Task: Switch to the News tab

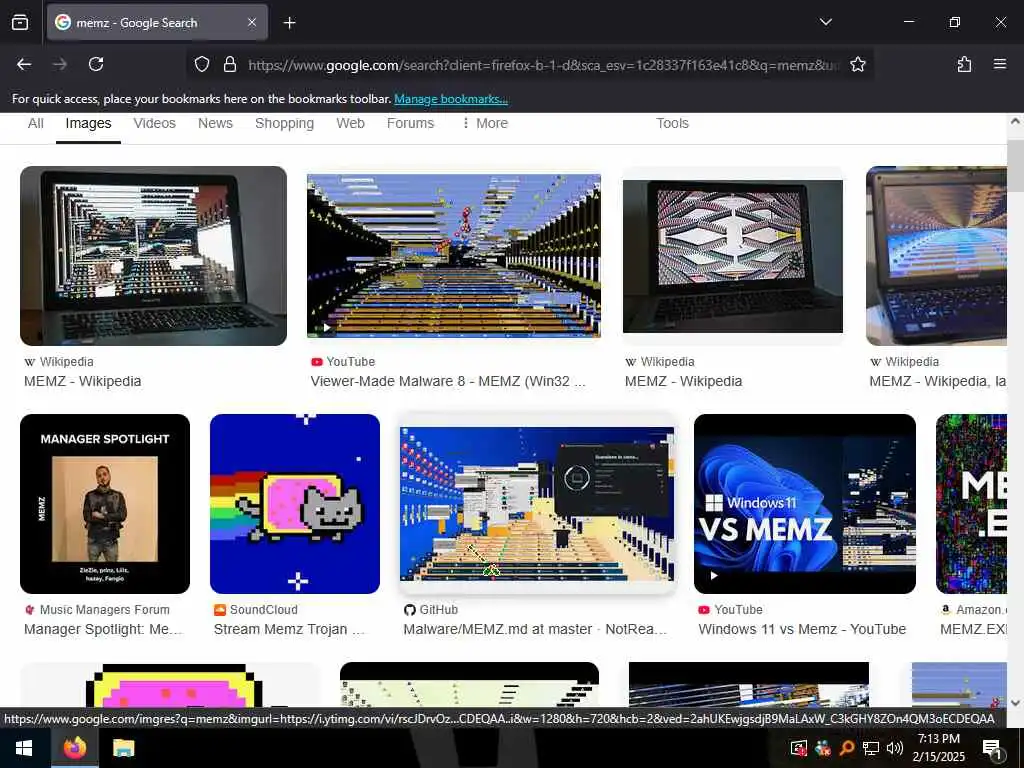Action: (x=216, y=123)
